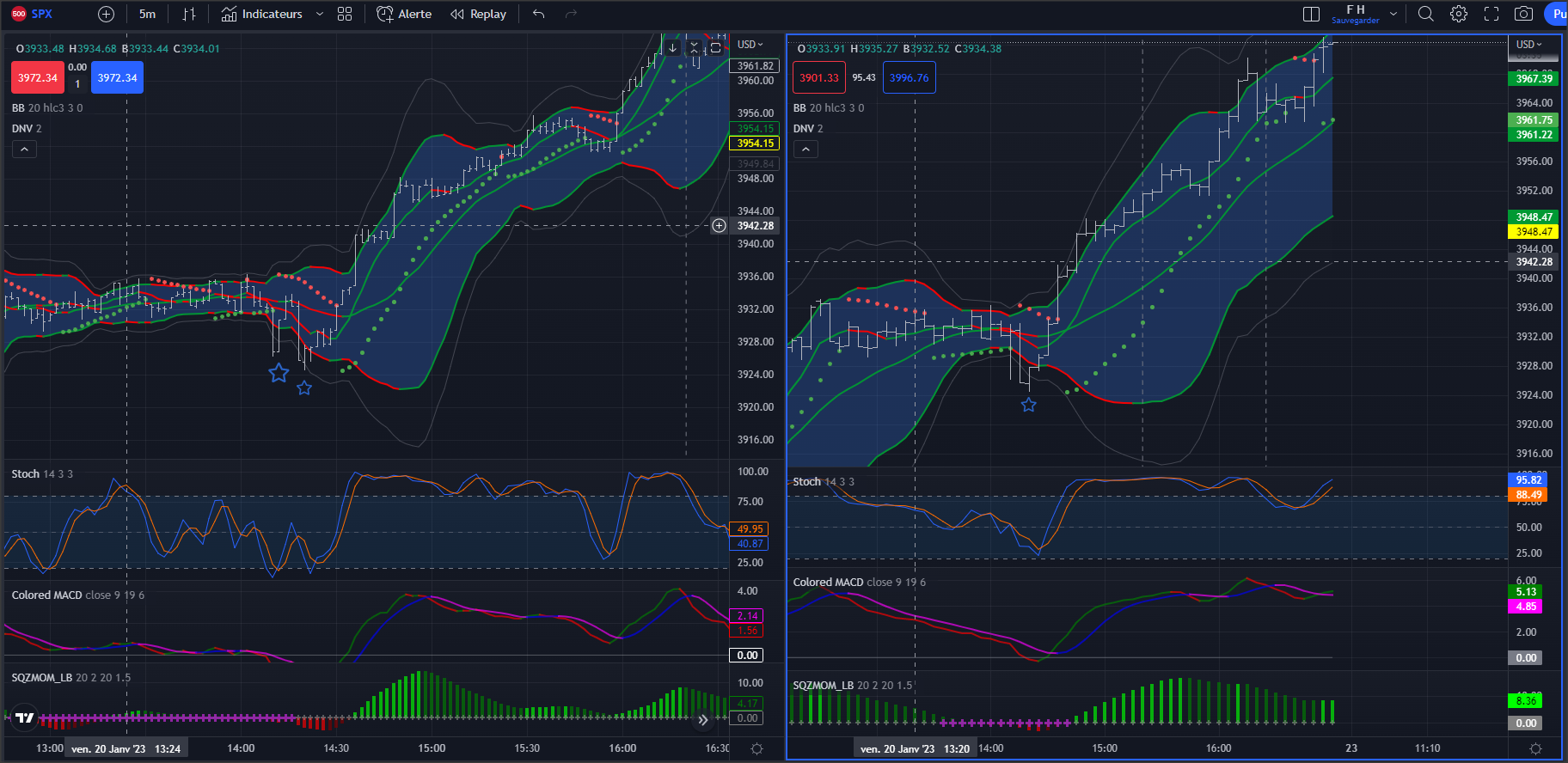1568x763 pixels.
Task: Select the Stoch 14 3 3 indicator on right chart
Action: point(824,482)
